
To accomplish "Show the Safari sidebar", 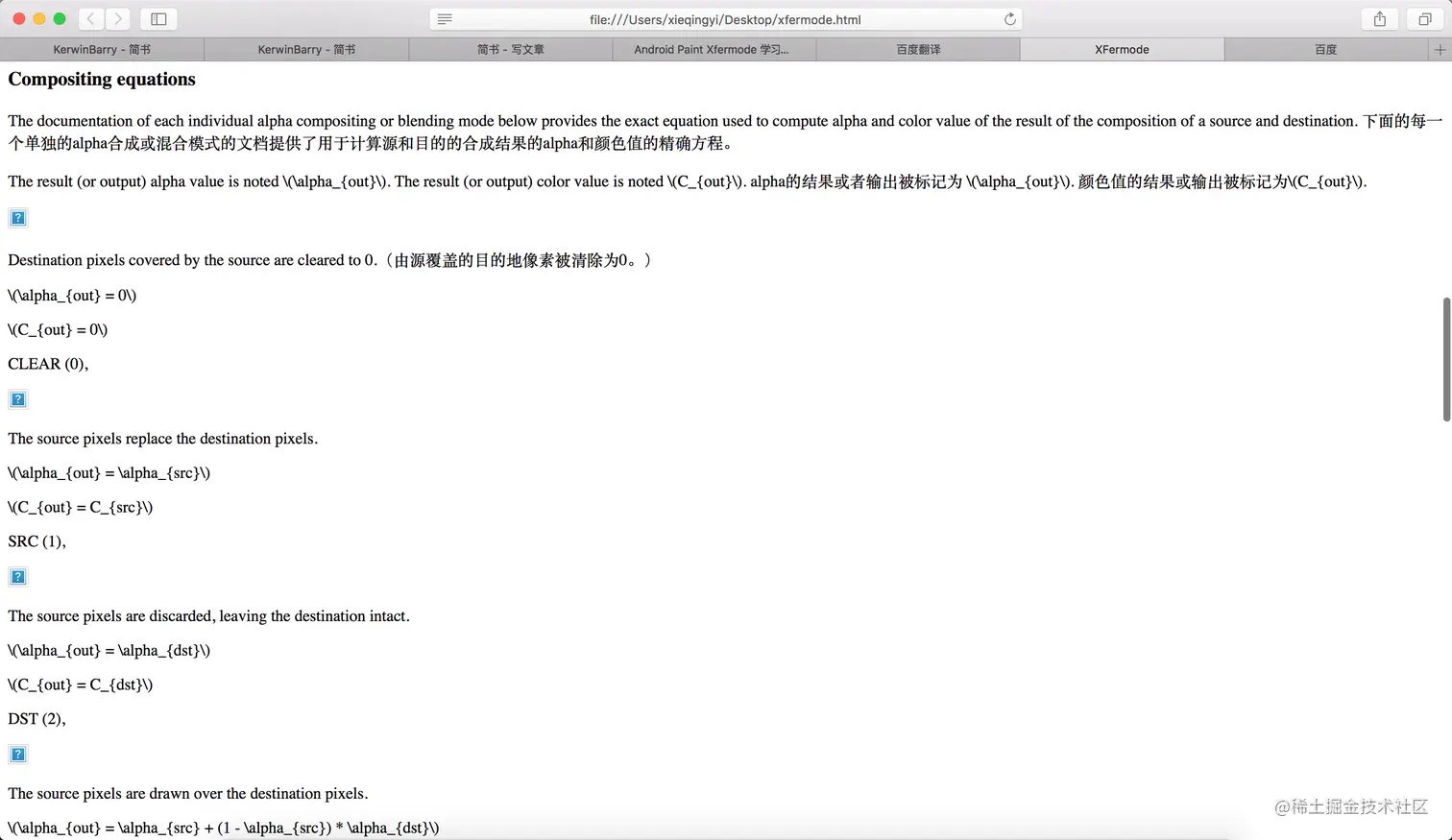I will coord(158,18).
